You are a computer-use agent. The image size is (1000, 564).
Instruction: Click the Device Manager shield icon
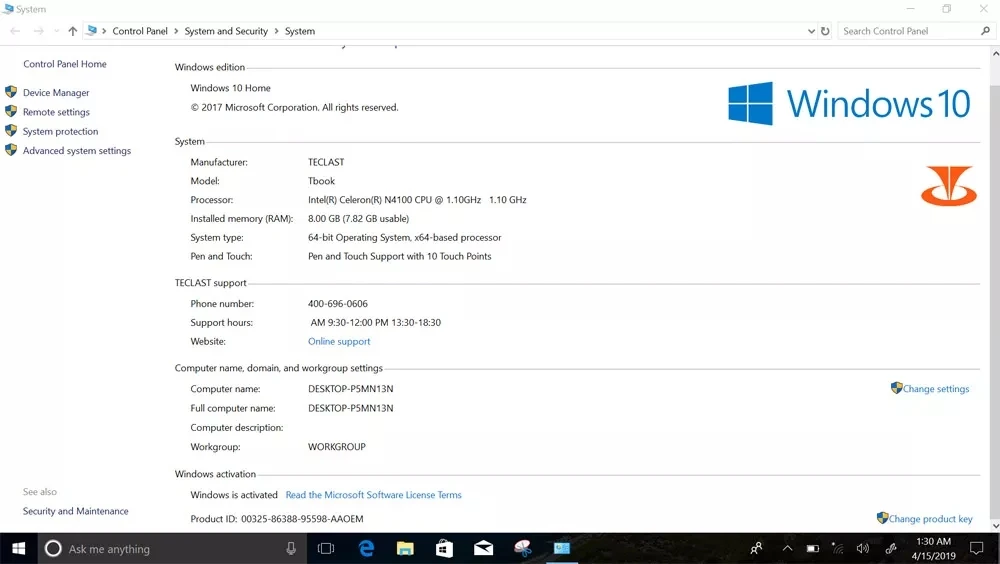(x=11, y=92)
